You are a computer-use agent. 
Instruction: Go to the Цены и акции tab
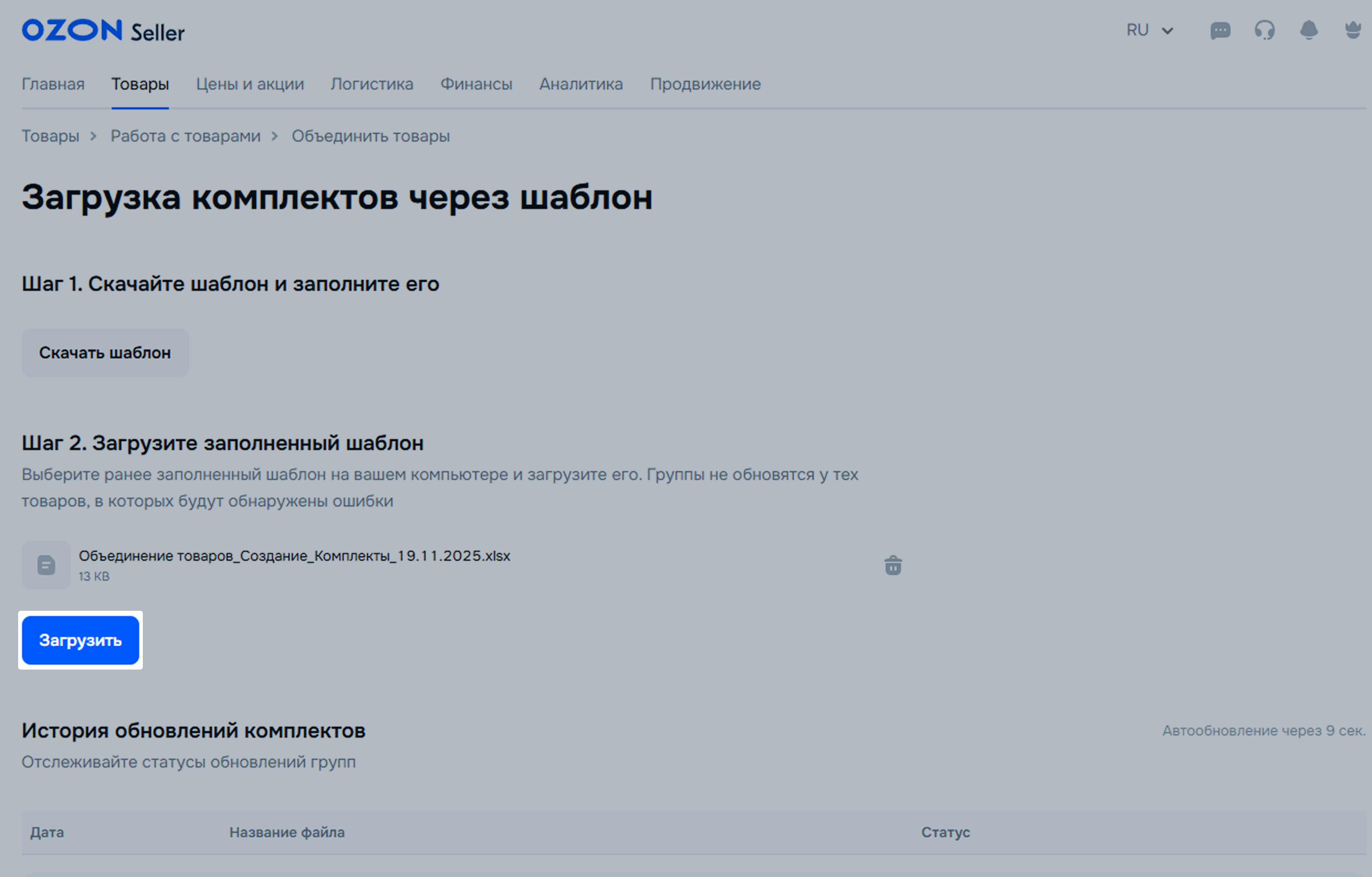click(x=249, y=84)
